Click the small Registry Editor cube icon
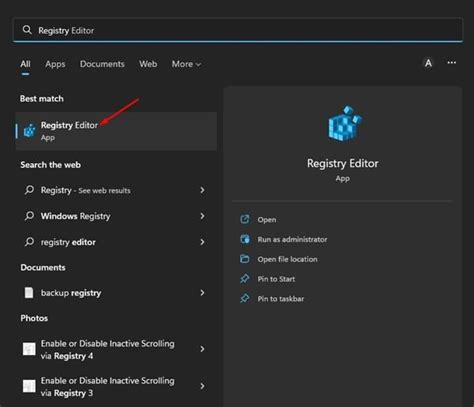The image size is (474, 407). 30,130
